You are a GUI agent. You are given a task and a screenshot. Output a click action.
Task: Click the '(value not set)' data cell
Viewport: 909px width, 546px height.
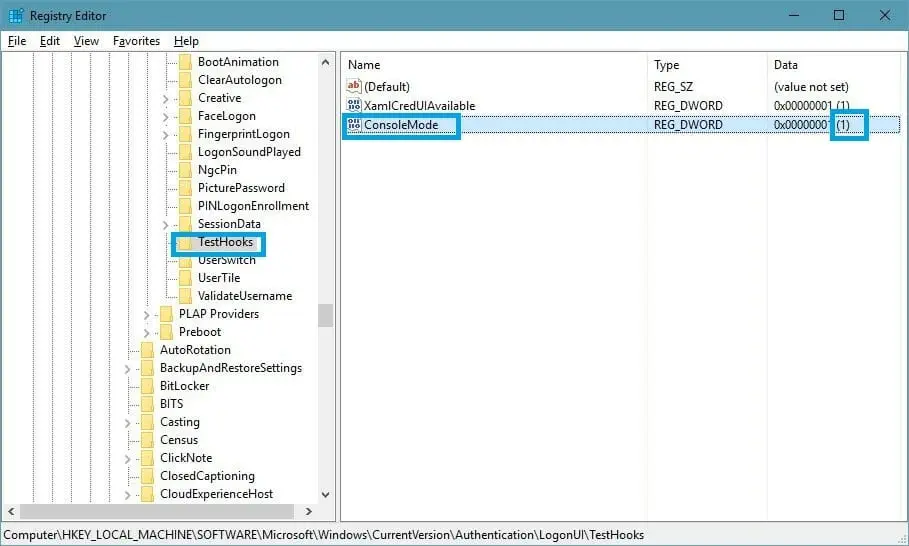[x=811, y=86]
